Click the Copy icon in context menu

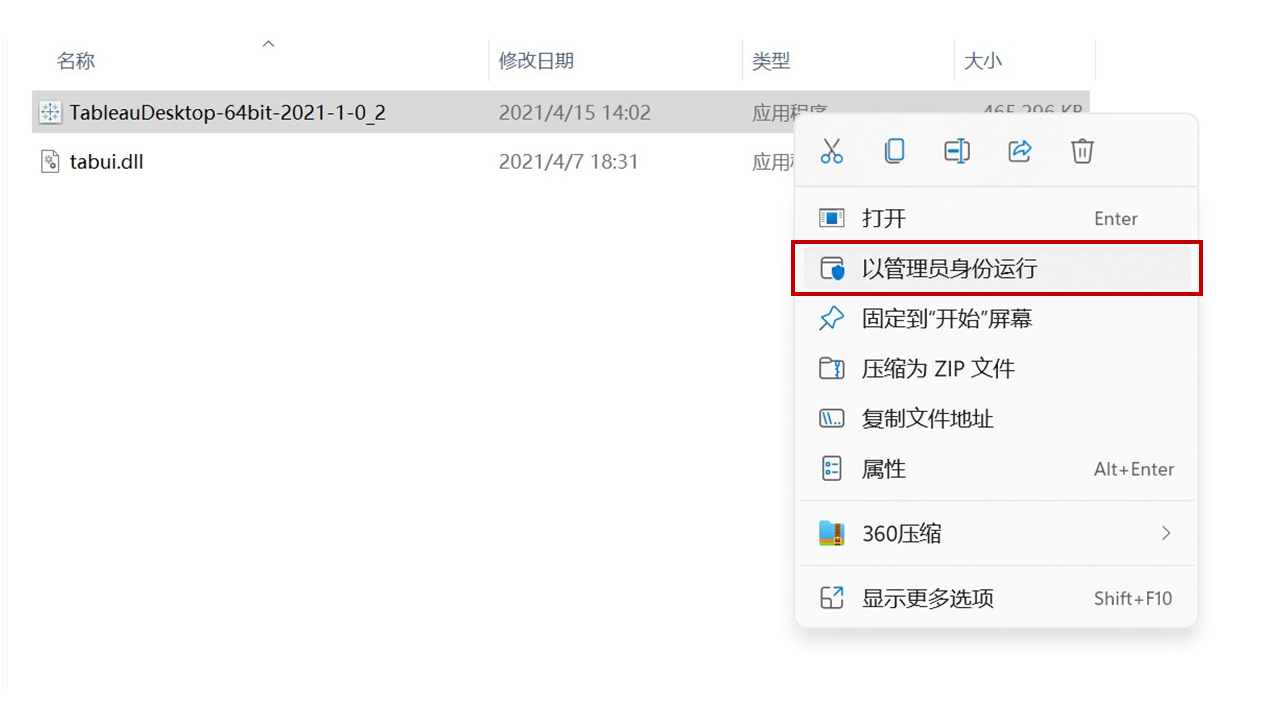[894, 151]
